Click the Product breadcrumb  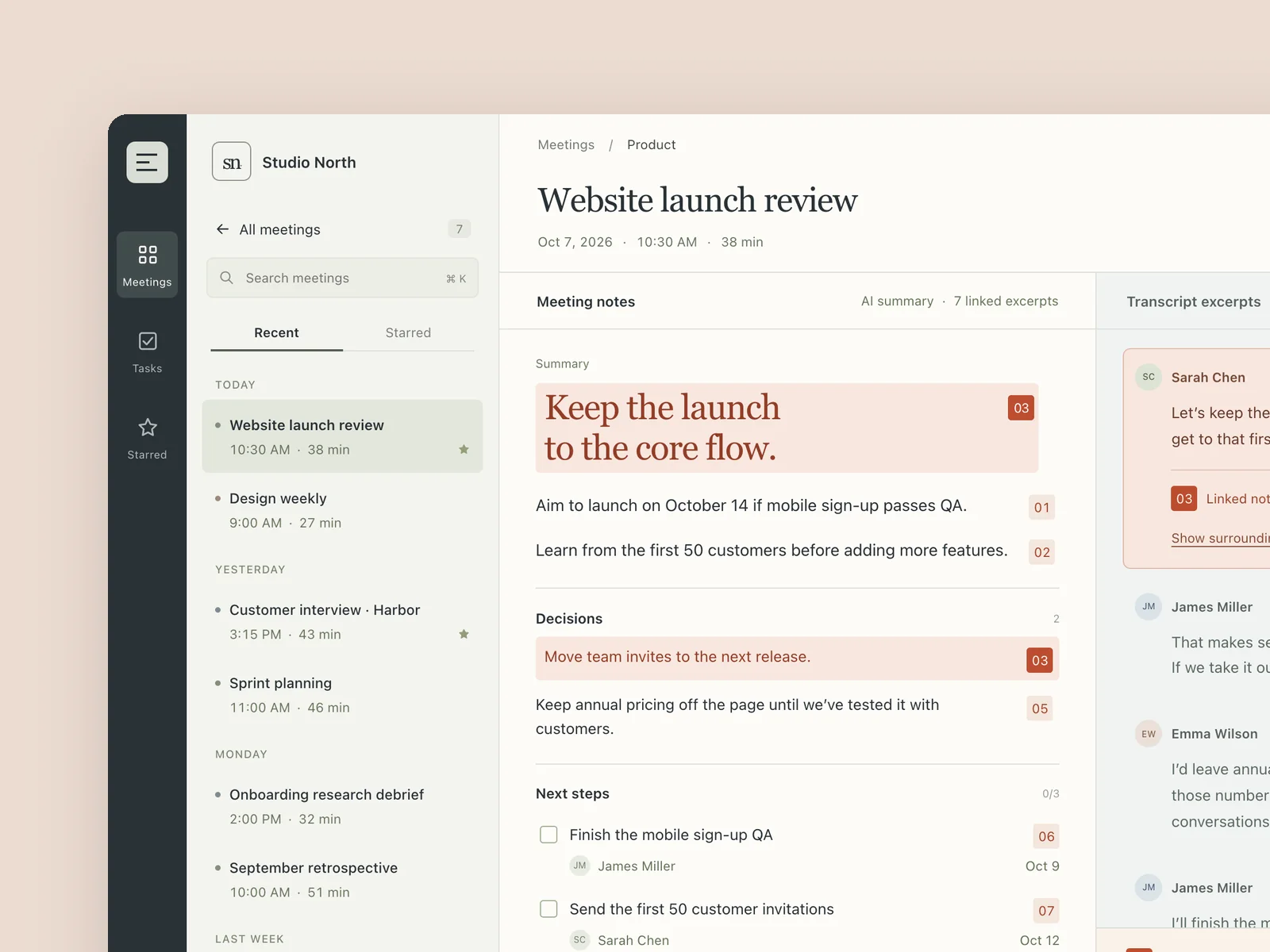pyautogui.click(x=652, y=144)
